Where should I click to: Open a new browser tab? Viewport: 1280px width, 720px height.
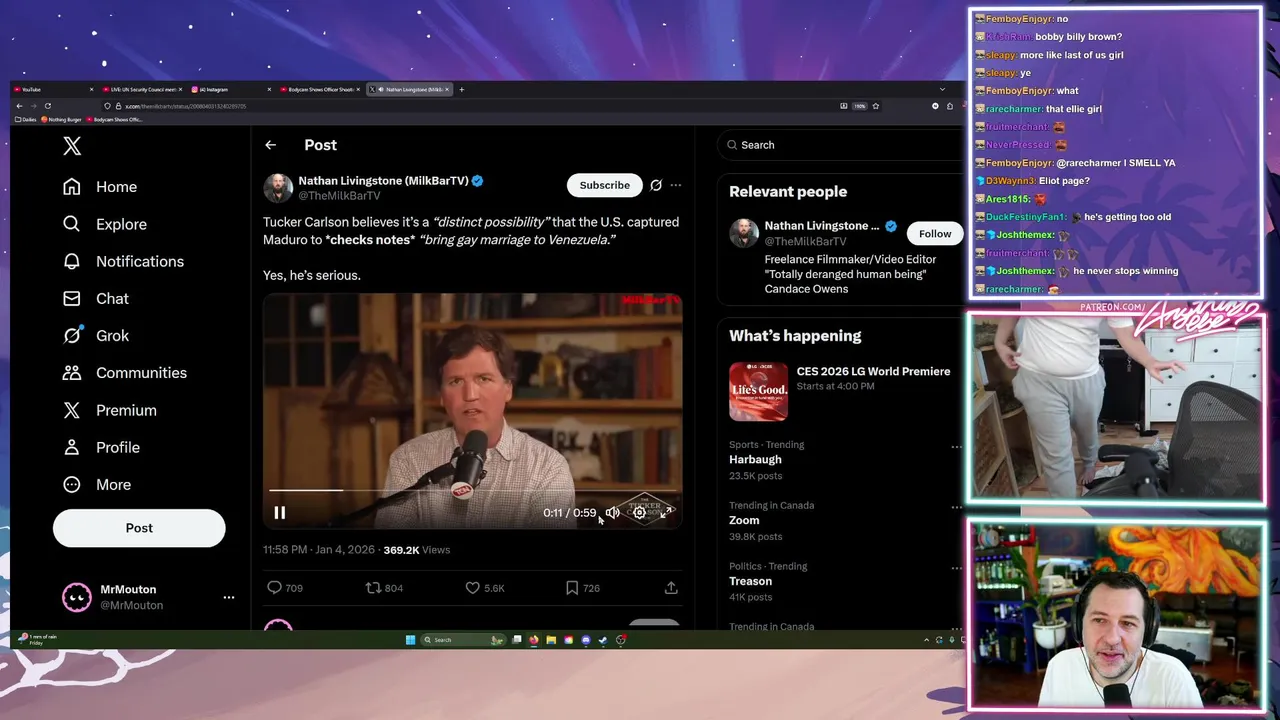[x=461, y=89]
